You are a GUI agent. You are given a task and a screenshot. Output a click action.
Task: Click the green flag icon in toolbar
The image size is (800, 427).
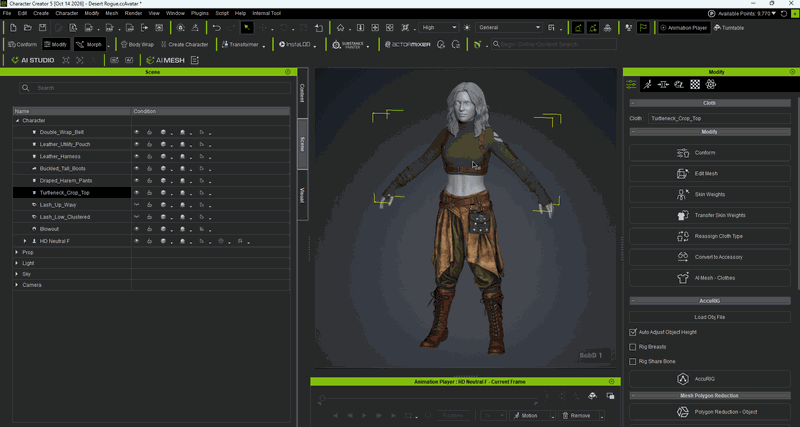[x=643, y=28]
